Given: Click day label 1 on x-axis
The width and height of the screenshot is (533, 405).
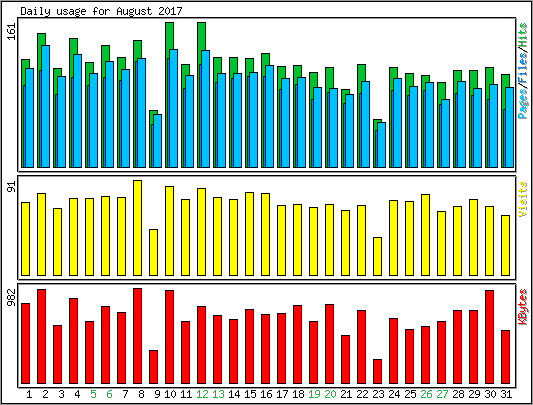Looking at the screenshot, I should 29,394.
